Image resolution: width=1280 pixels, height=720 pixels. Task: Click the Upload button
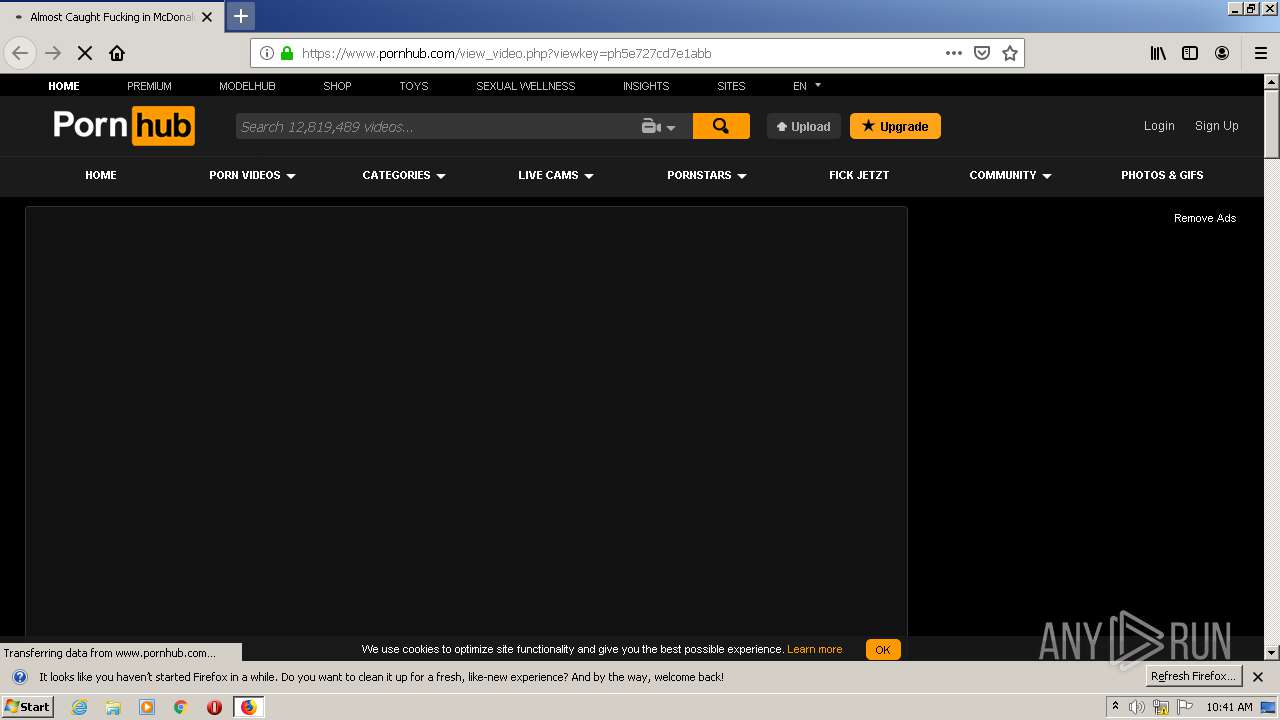[x=804, y=126]
